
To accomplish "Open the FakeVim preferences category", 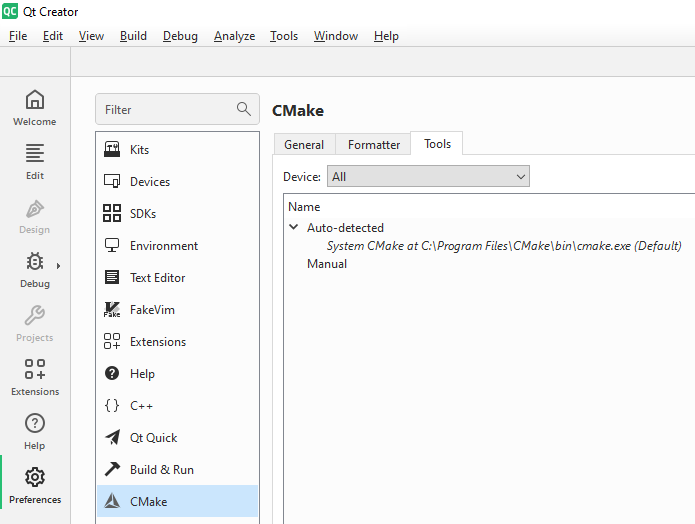I will coord(177,309).
